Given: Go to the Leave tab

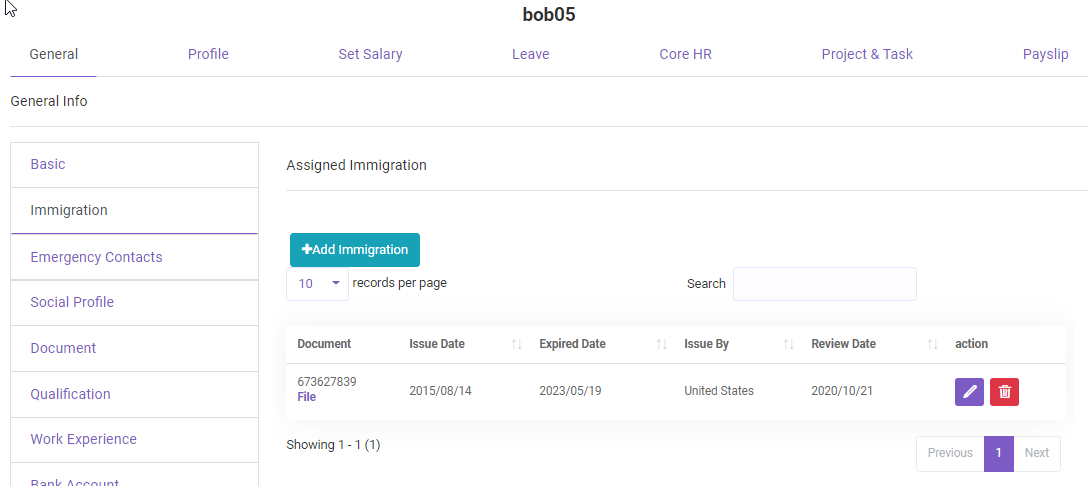Looking at the screenshot, I should point(530,54).
